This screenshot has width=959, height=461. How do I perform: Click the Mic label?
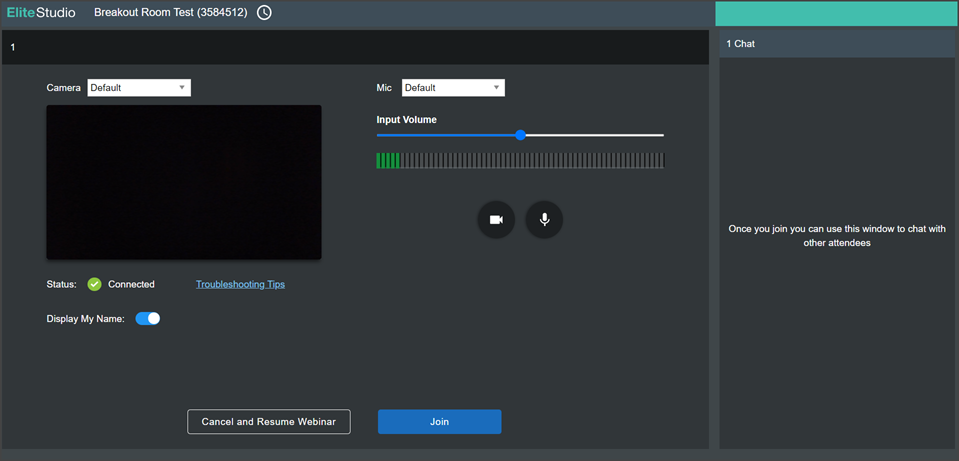click(x=384, y=87)
